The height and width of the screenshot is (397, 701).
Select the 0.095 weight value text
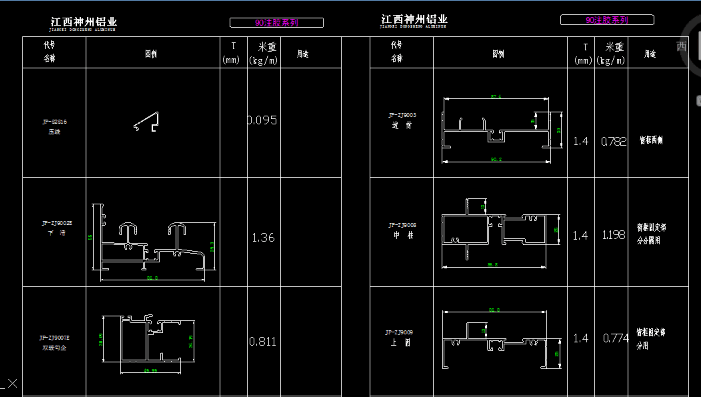(262, 120)
